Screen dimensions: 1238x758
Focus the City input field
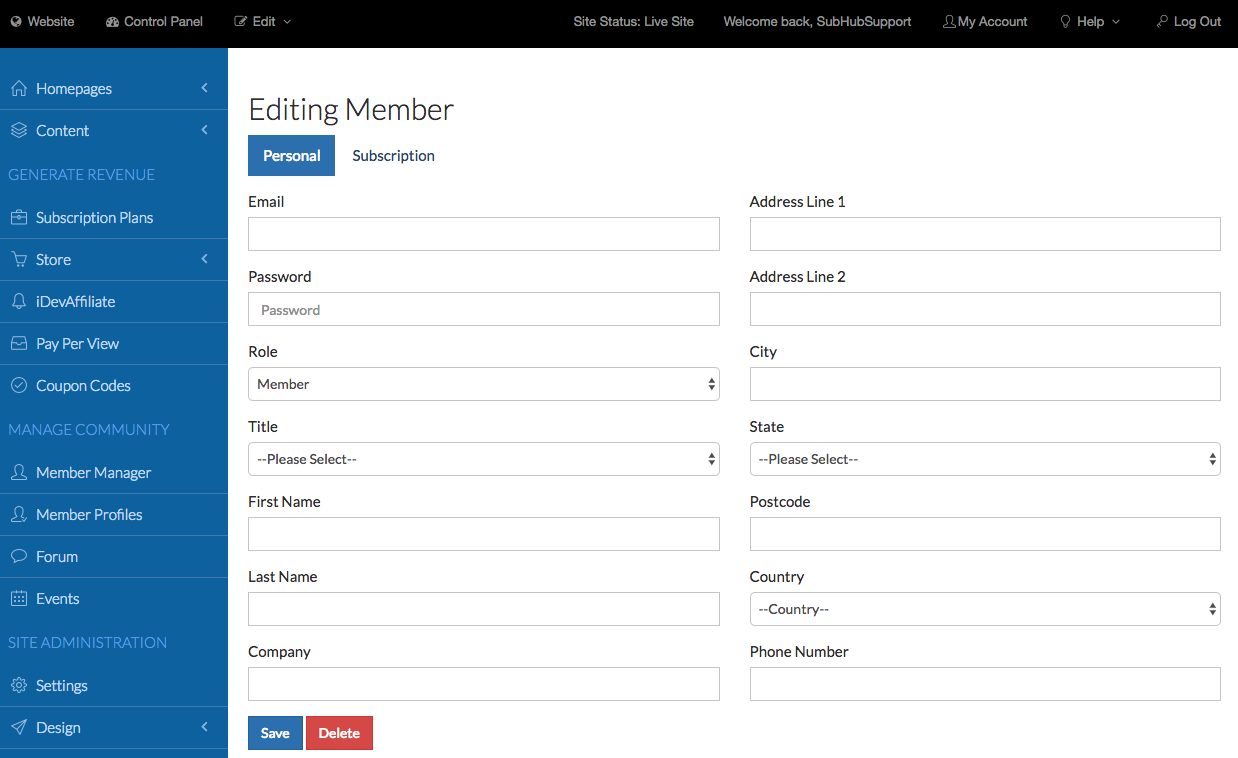point(985,384)
